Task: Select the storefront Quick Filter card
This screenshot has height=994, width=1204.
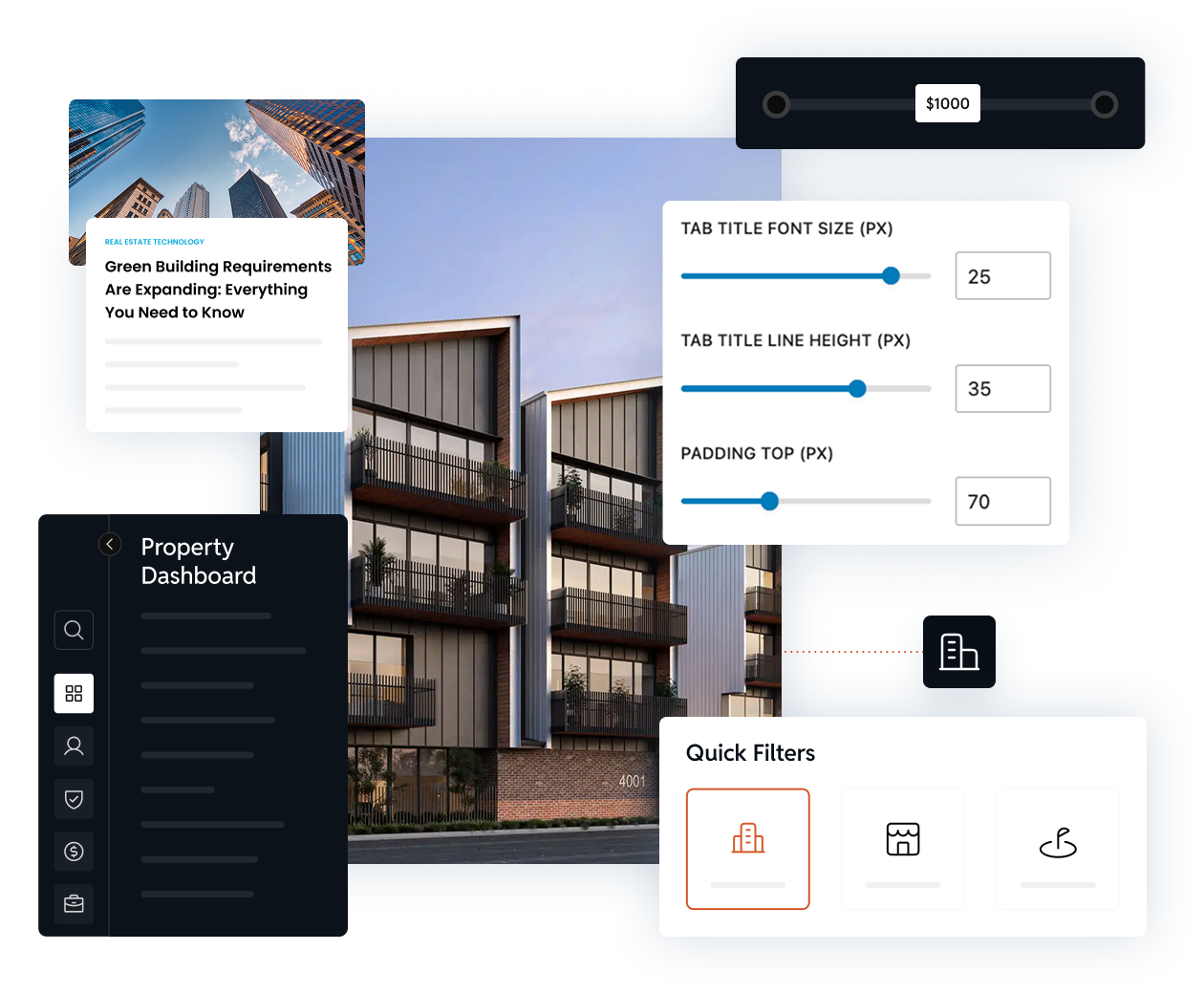Action: 903,849
